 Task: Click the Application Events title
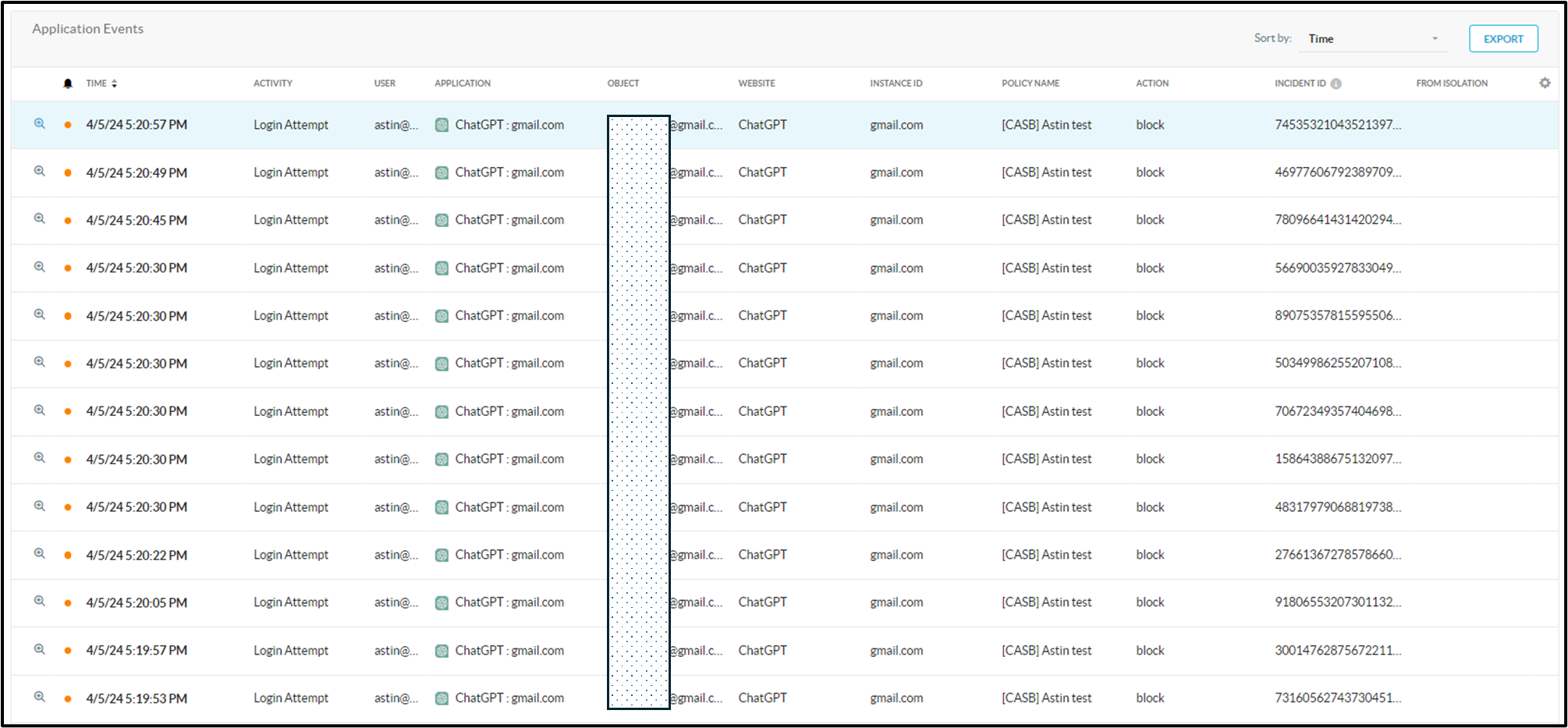coord(87,29)
